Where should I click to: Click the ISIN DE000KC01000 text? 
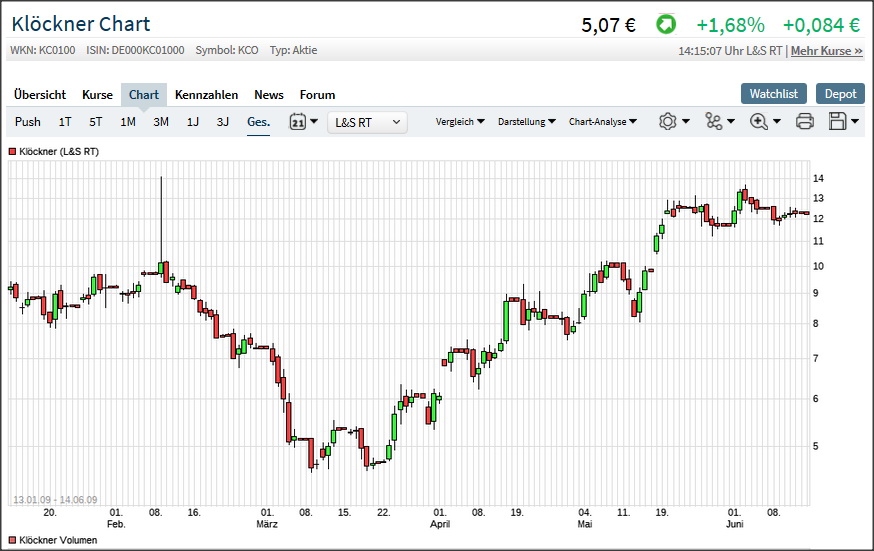click(135, 50)
